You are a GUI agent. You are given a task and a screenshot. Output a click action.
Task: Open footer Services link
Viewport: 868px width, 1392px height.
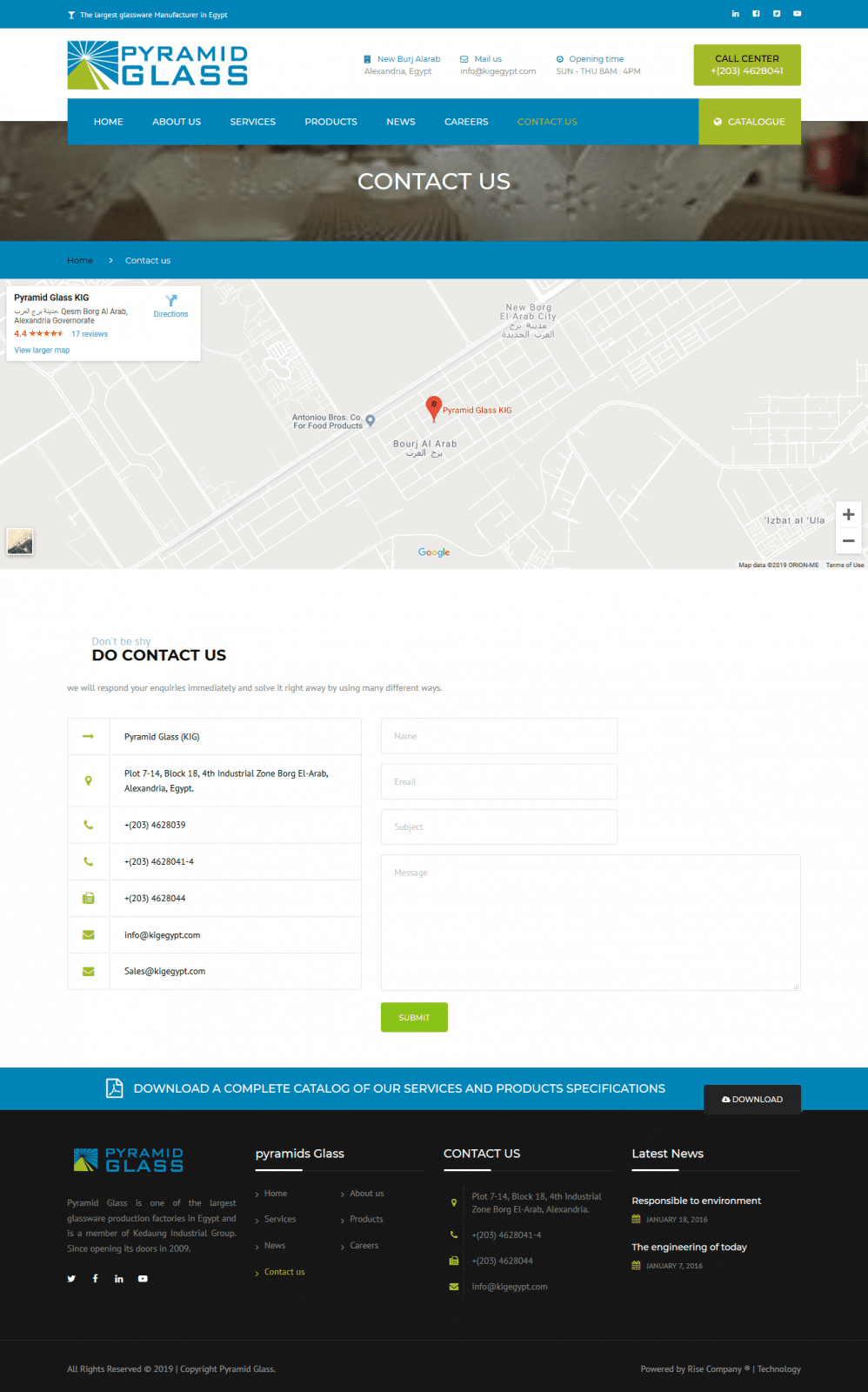click(280, 1219)
